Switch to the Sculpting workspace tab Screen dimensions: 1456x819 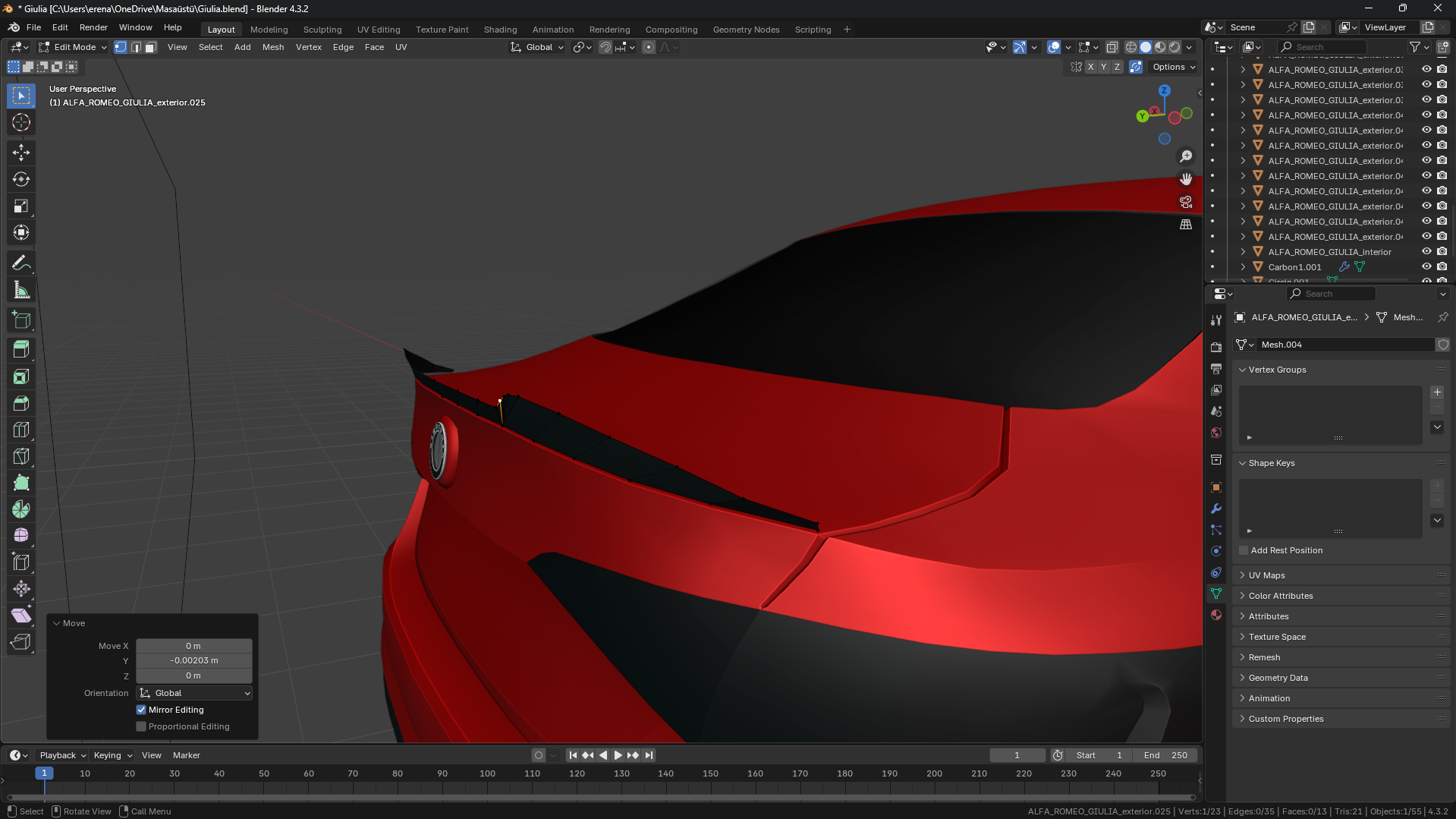click(x=322, y=30)
